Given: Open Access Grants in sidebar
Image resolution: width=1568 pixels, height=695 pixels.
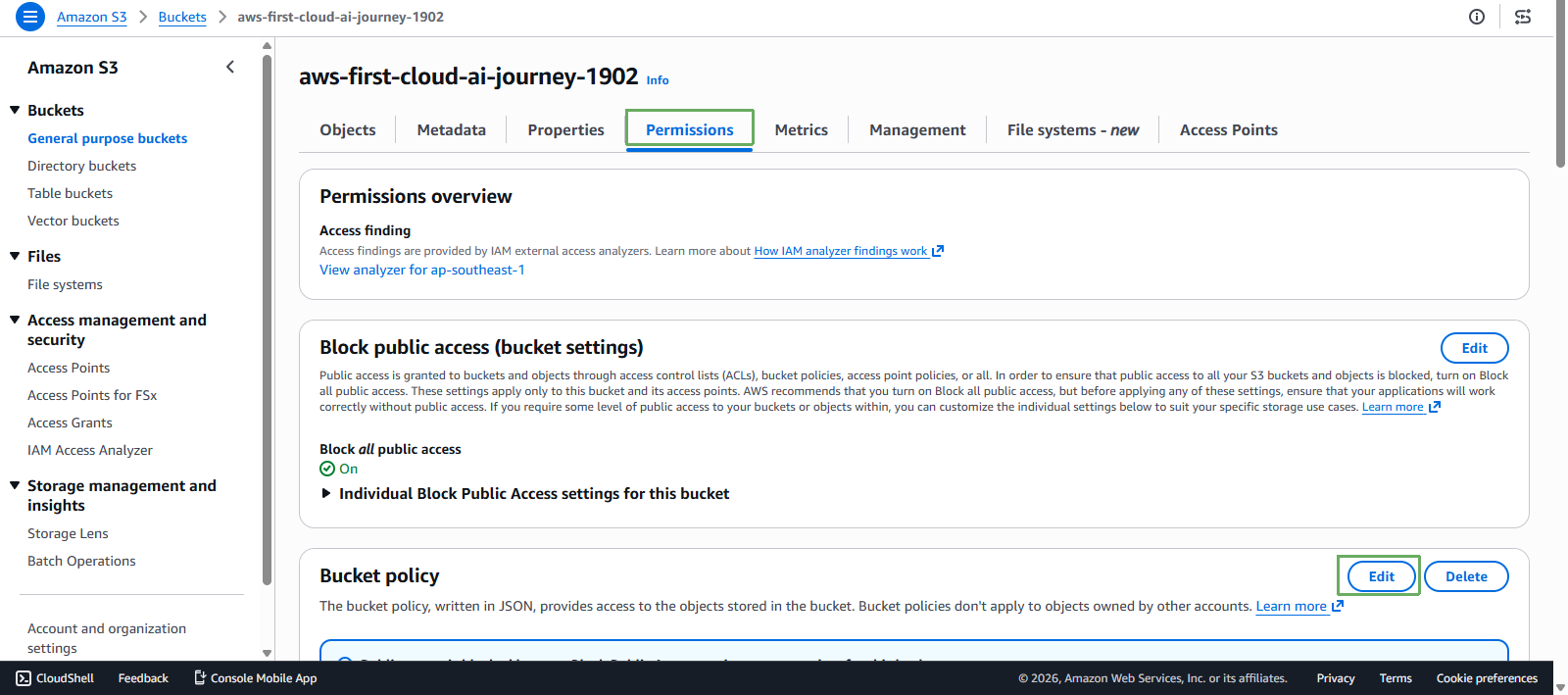Looking at the screenshot, I should (x=70, y=422).
